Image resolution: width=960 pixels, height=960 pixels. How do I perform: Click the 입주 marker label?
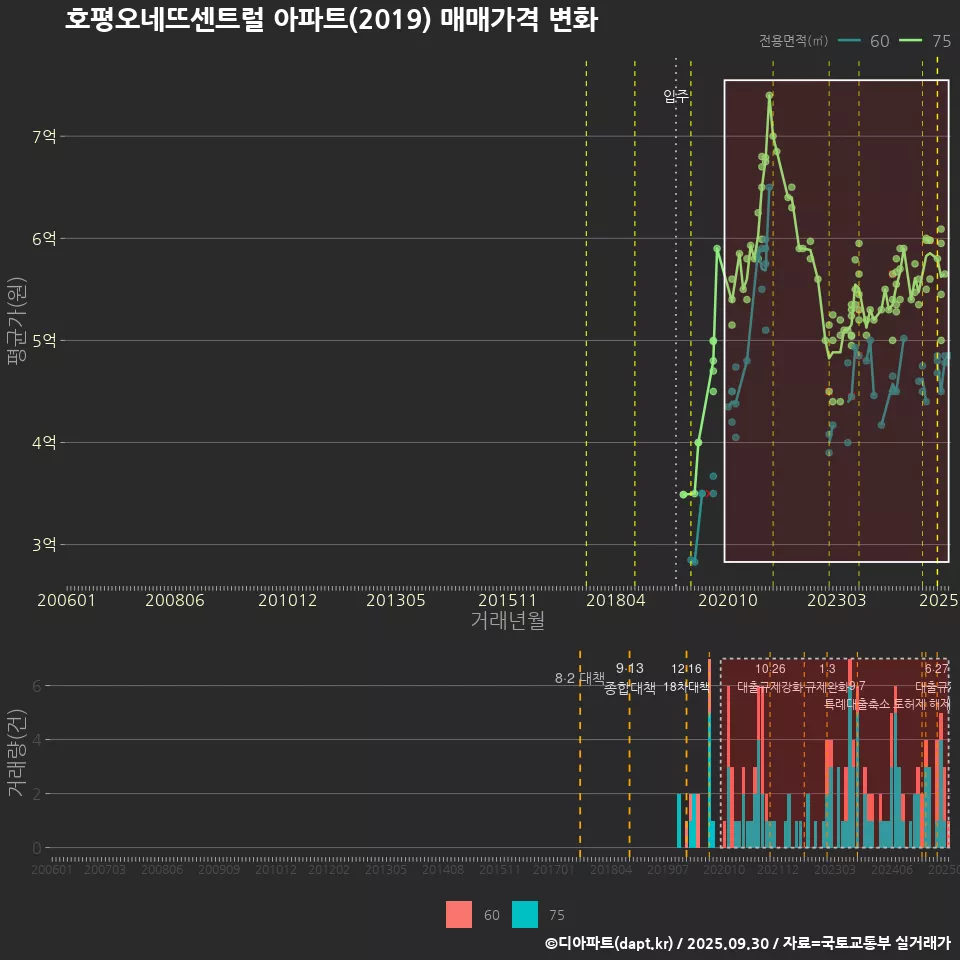676,97
